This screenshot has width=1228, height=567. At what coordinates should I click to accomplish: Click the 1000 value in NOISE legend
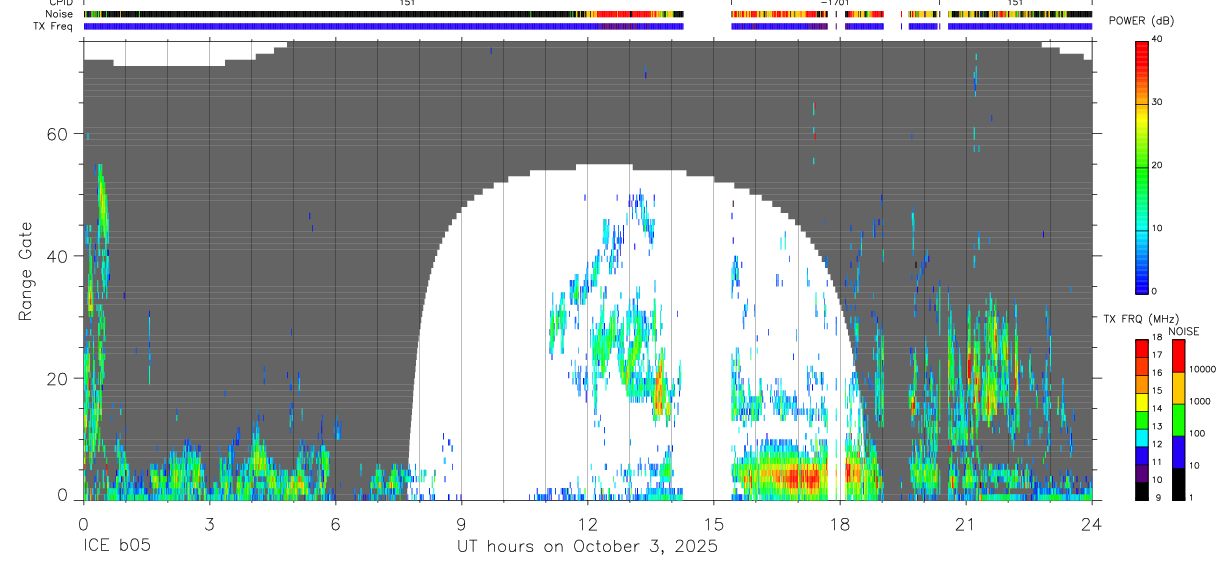(1200, 401)
